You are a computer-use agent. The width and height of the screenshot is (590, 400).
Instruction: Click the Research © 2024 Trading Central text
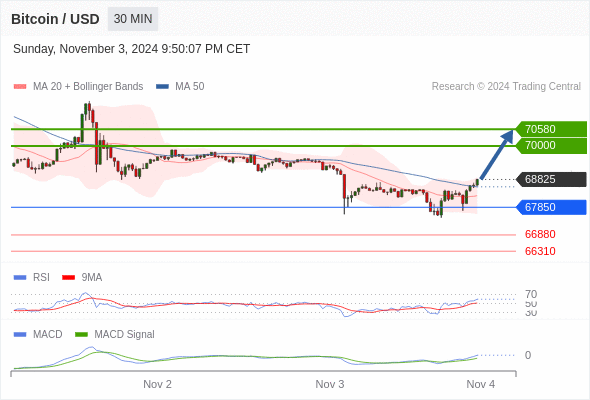click(x=506, y=87)
